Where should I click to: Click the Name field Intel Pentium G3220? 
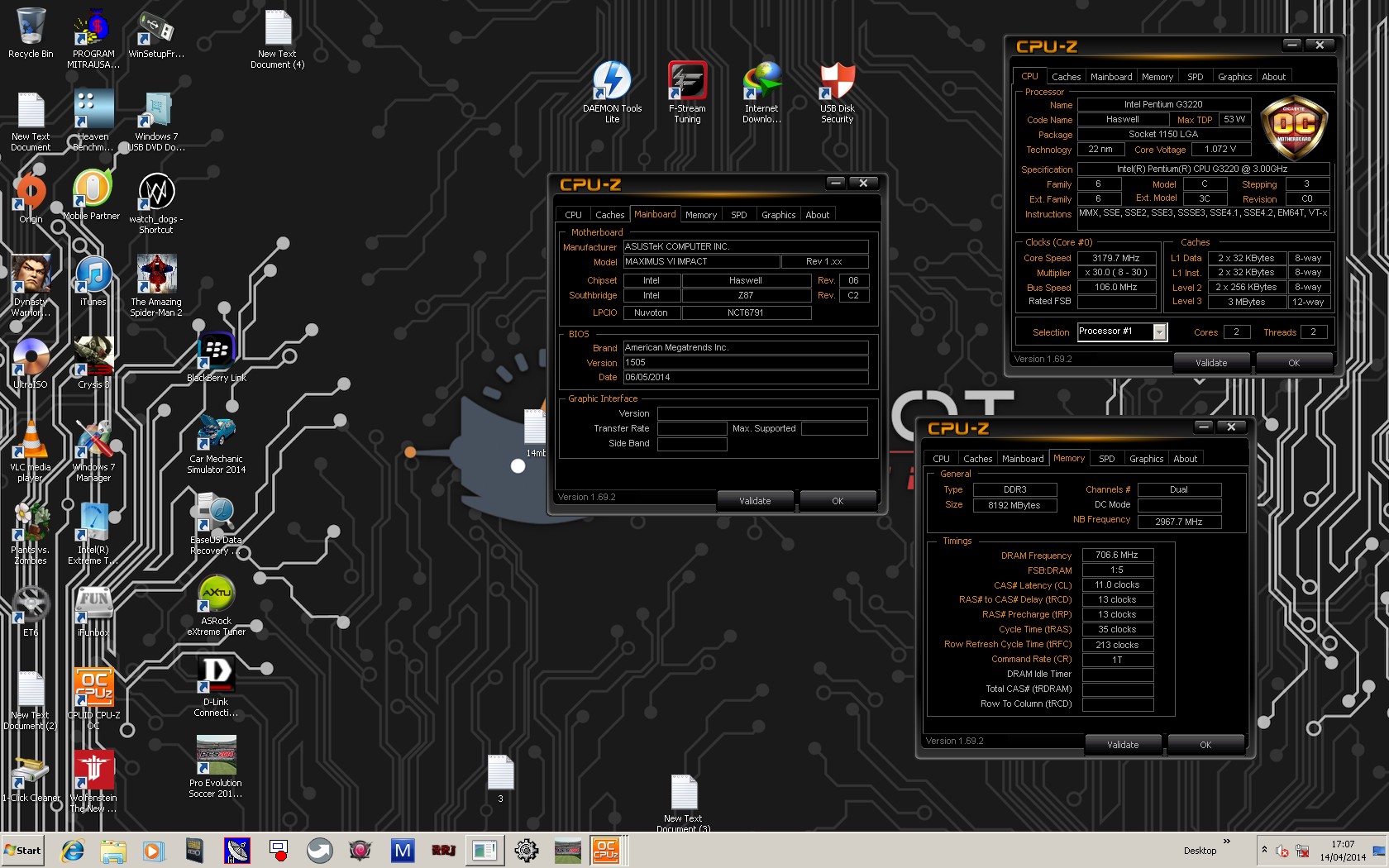(x=1163, y=104)
